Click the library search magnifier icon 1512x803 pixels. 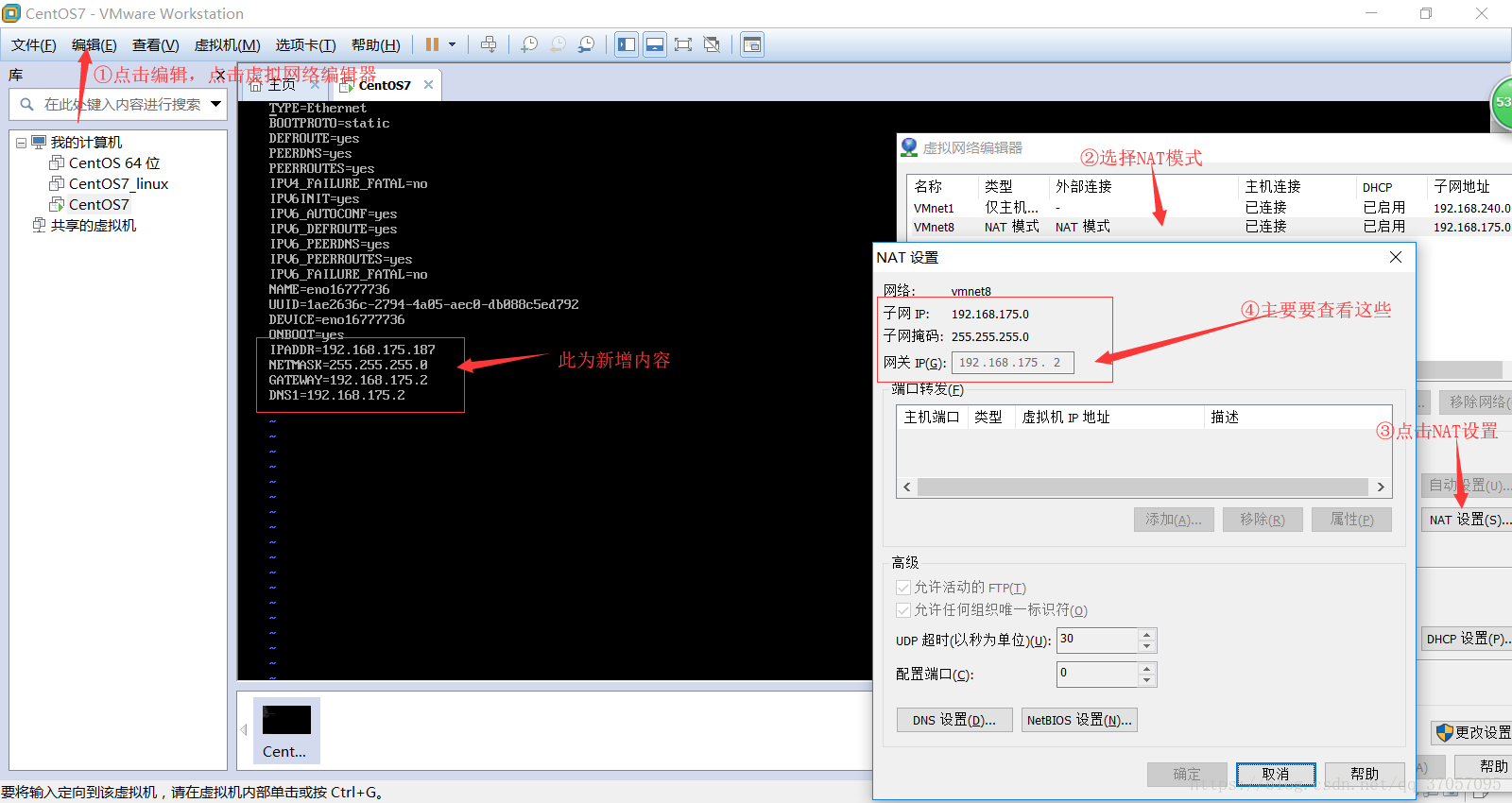(26, 104)
